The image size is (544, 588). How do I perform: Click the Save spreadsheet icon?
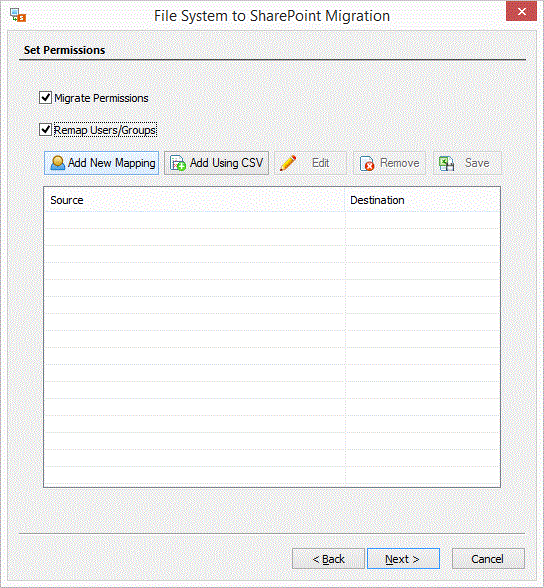pos(447,164)
